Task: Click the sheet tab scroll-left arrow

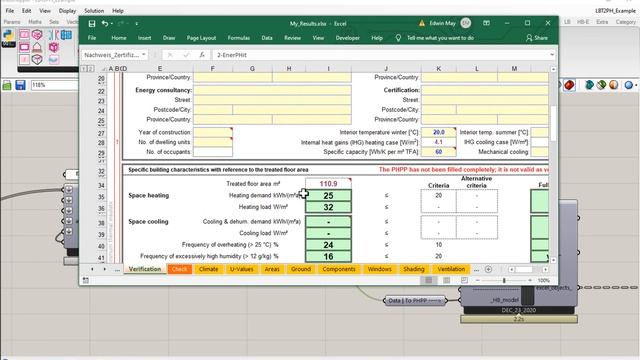Action: [92, 269]
